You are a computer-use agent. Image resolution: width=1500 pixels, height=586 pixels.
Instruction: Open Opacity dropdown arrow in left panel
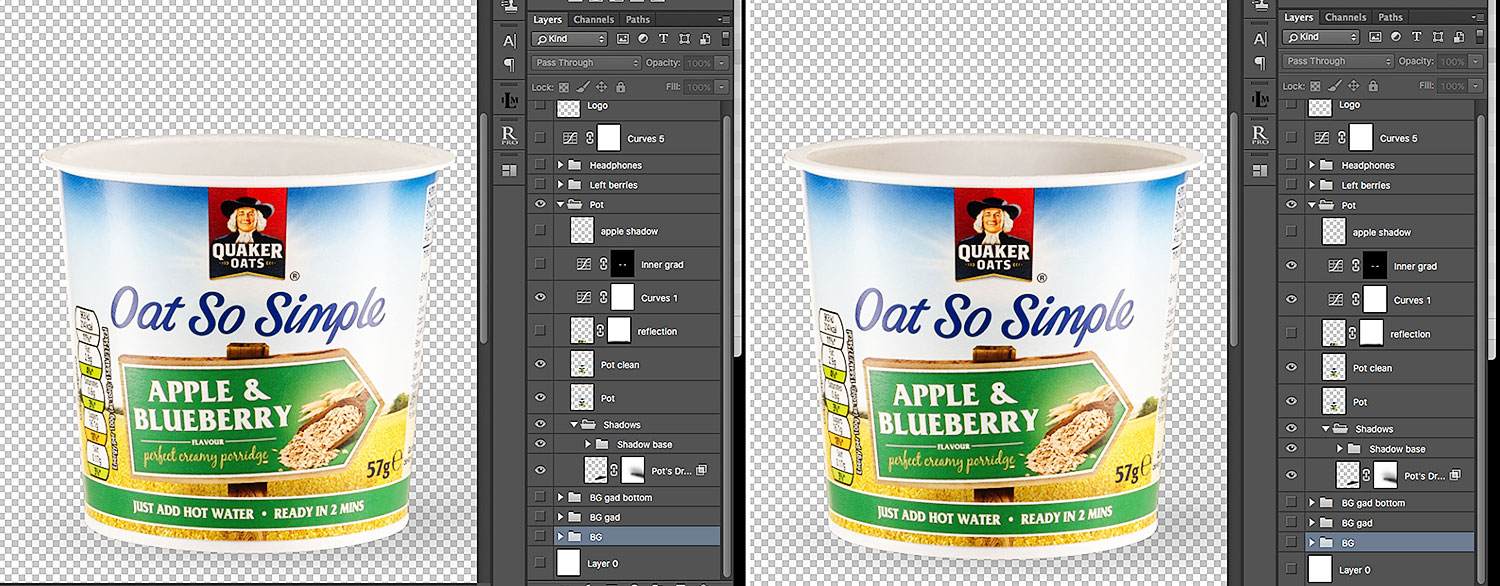pyautogui.click(x=721, y=63)
